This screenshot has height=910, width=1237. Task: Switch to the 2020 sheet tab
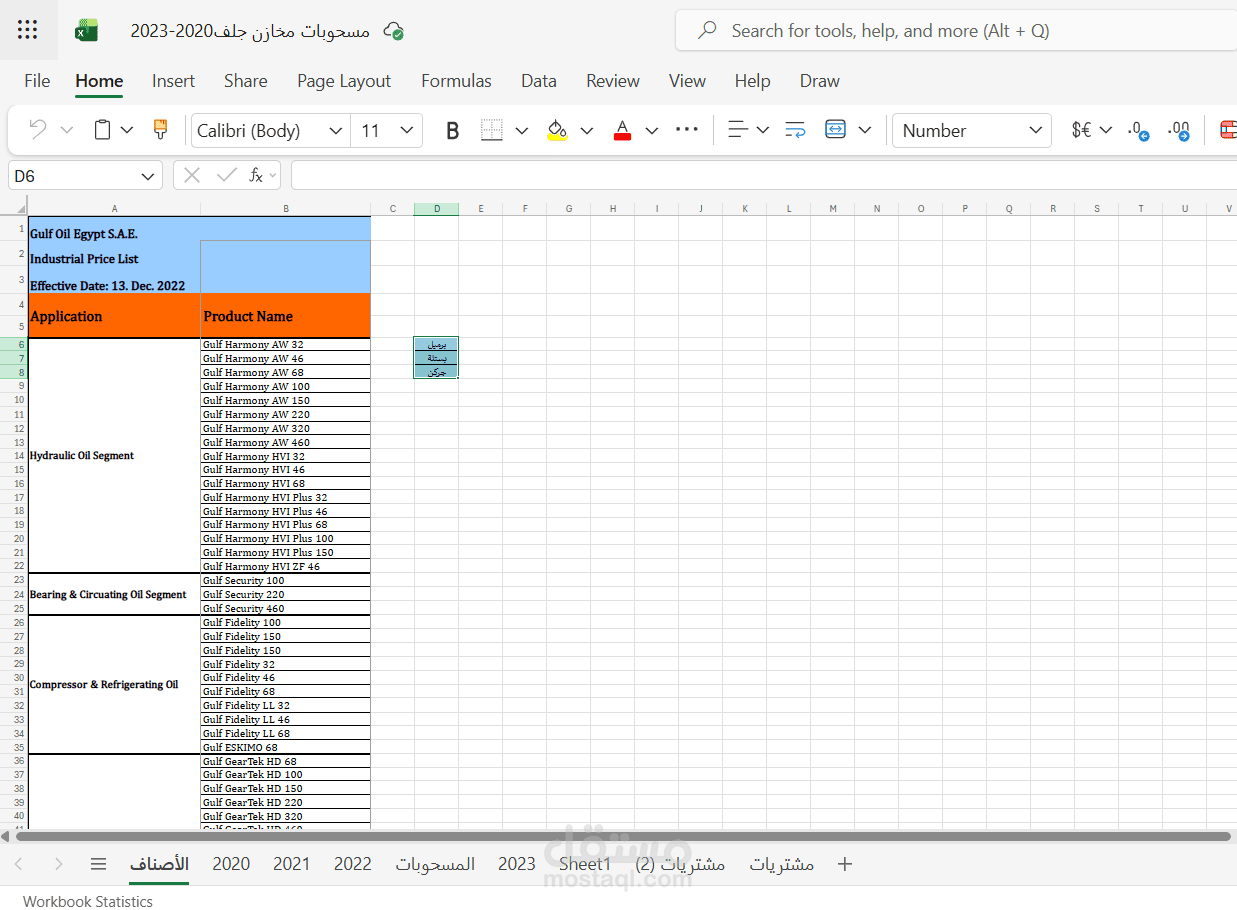pos(231,864)
